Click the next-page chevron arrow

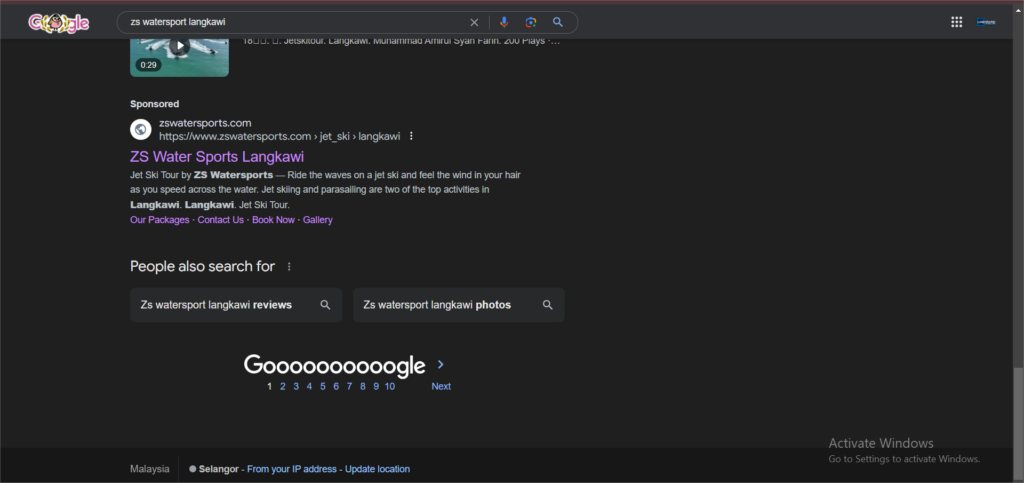[441, 364]
